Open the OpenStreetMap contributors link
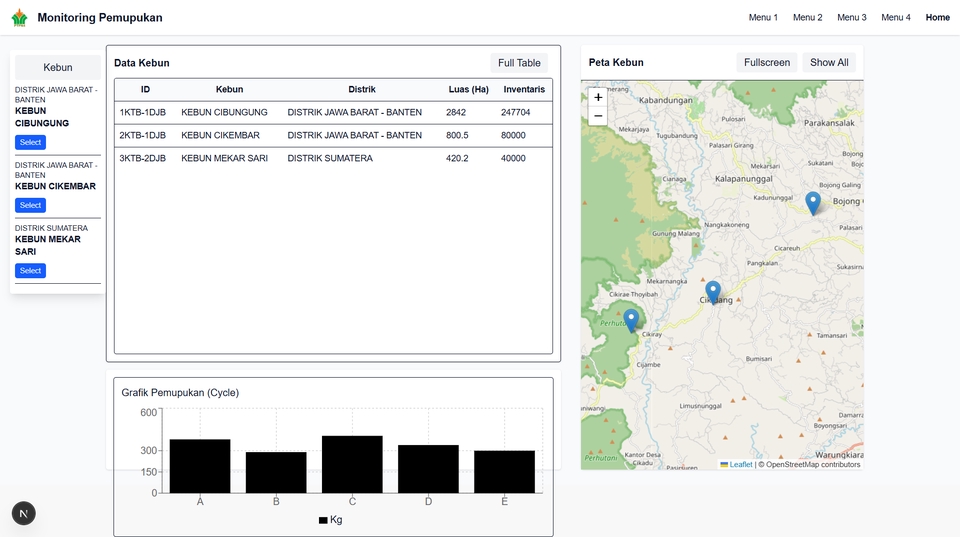The height and width of the screenshot is (537, 960). click(x=813, y=465)
